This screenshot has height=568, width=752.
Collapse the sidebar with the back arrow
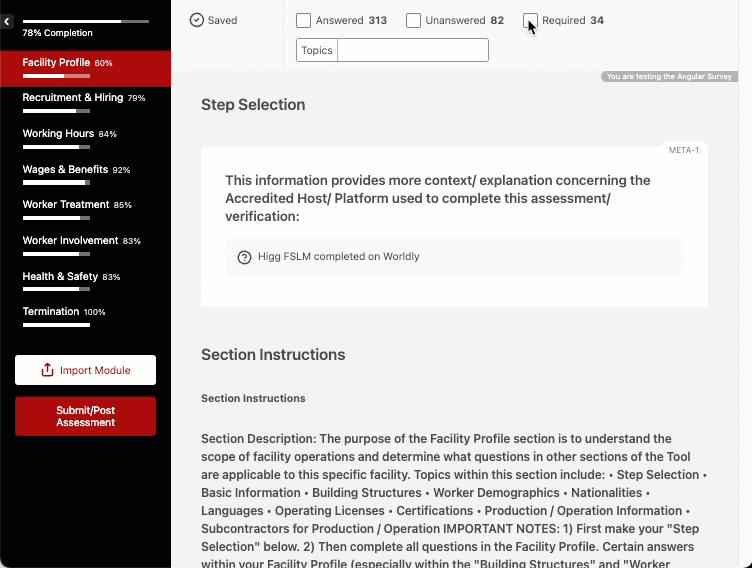tap(7, 22)
